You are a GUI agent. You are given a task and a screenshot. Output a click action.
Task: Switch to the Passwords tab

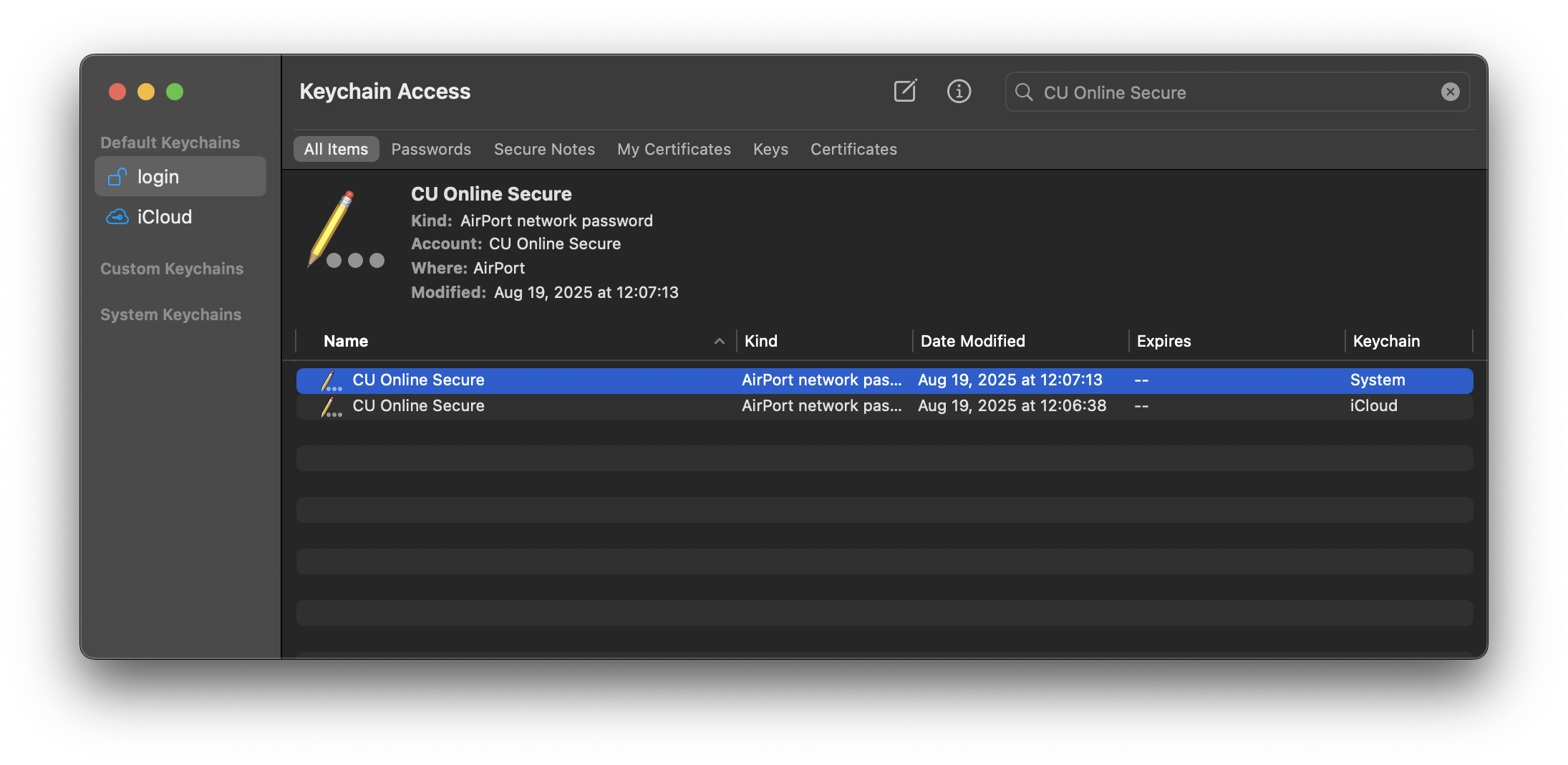pyautogui.click(x=431, y=149)
